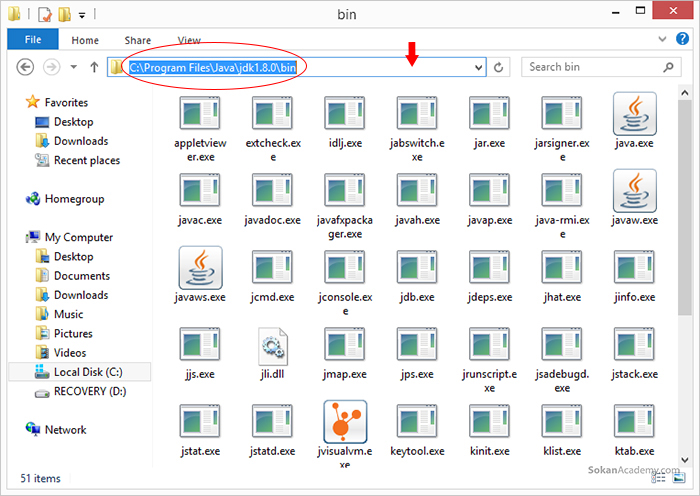Viewport: 700px width, 496px height.
Task: Open the File menu
Action: pyautogui.click(x=33, y=39)
